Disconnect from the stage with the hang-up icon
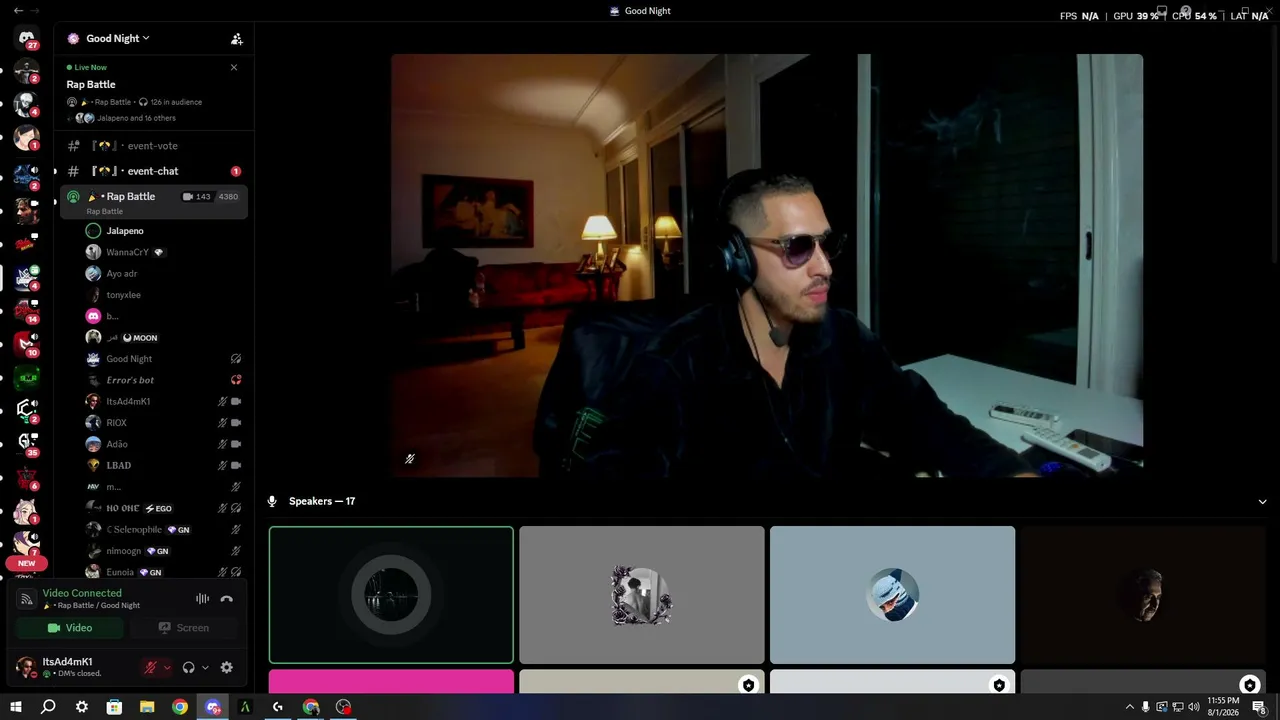This screenshot has height=720, width=1280. (227, 599)
